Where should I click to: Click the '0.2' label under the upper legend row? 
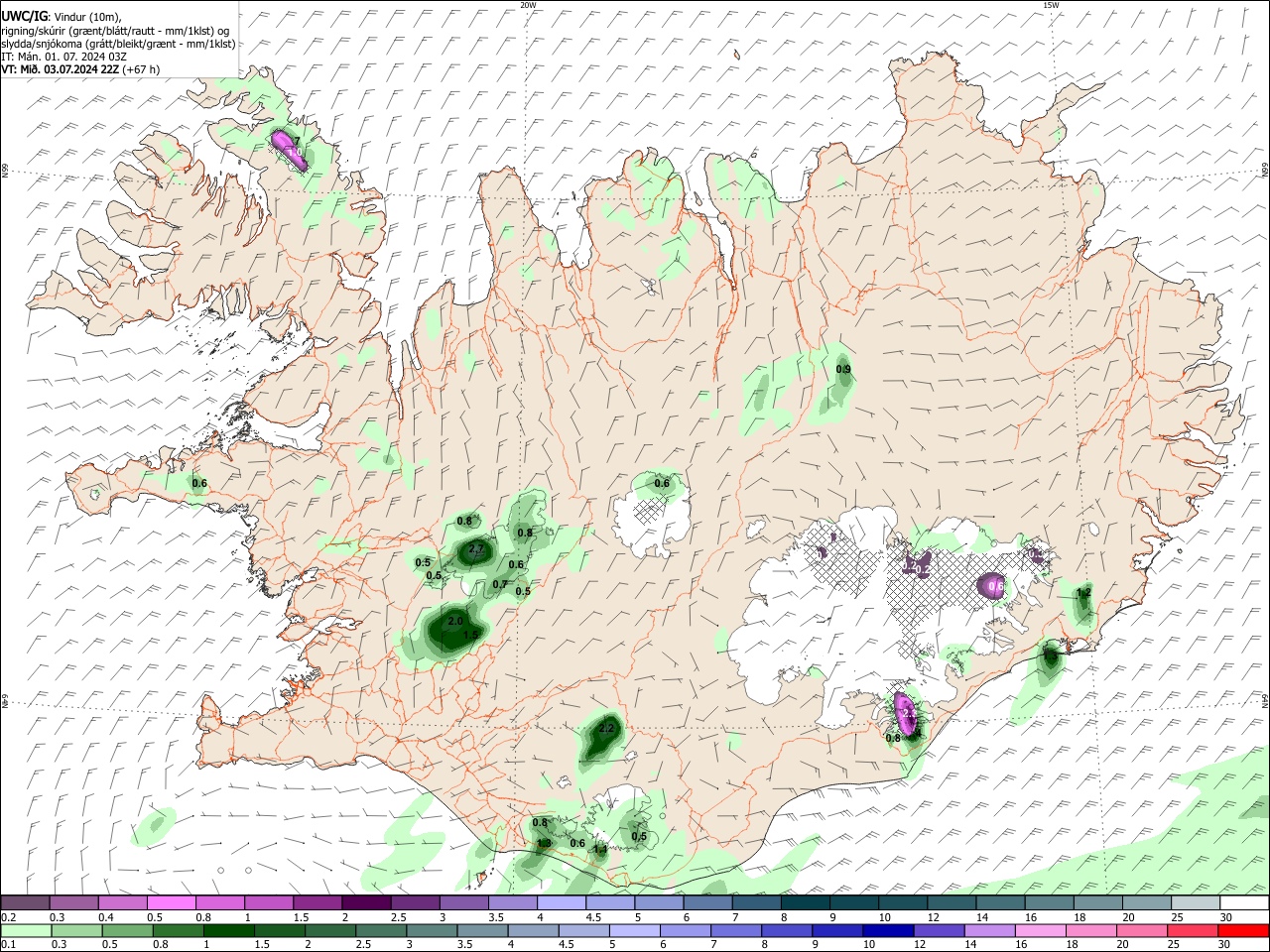pyautogui.click(x=9, y=917)
